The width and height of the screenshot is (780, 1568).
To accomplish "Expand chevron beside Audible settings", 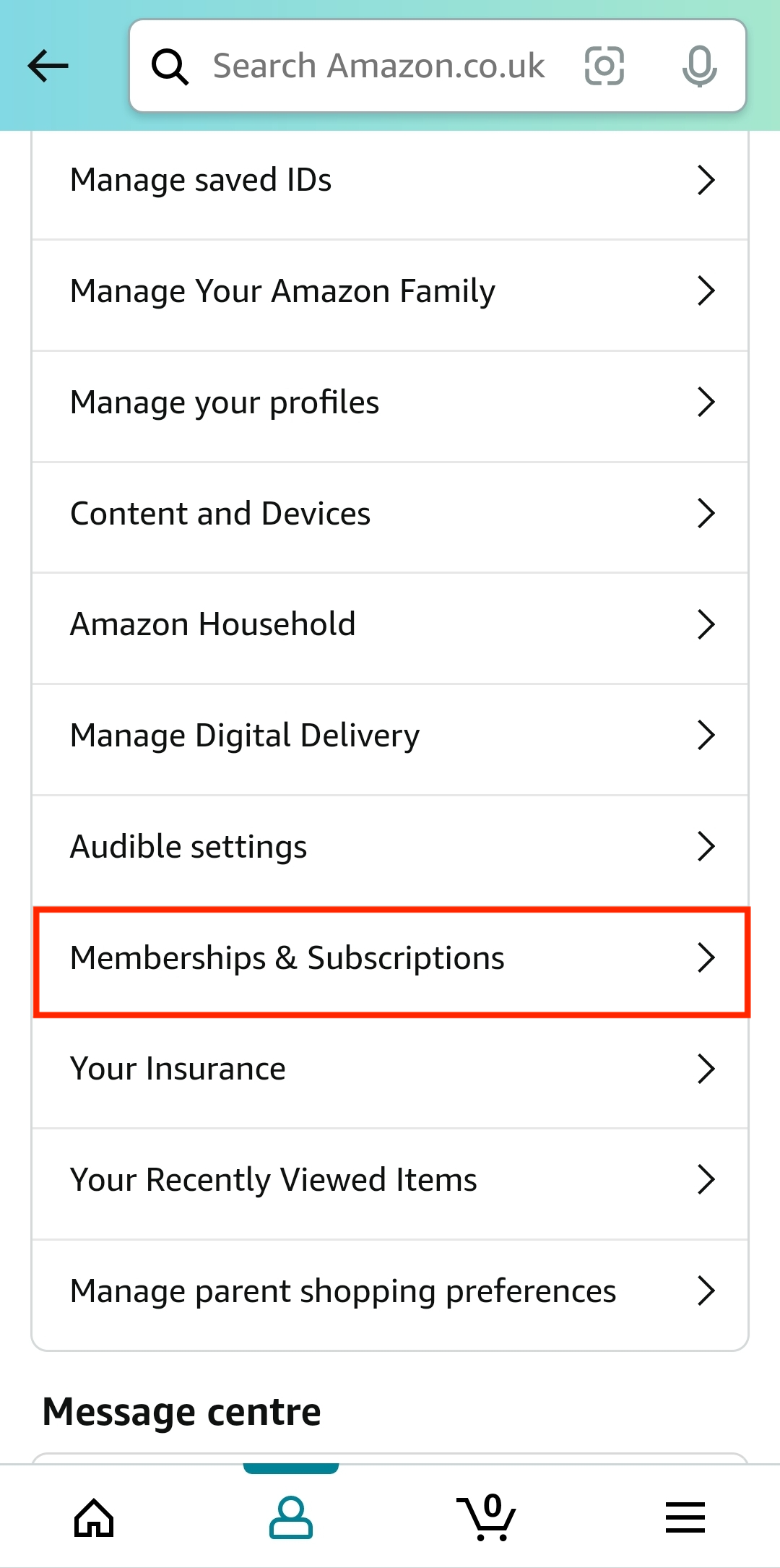I will pyautogui.click(x=706, y=846).
